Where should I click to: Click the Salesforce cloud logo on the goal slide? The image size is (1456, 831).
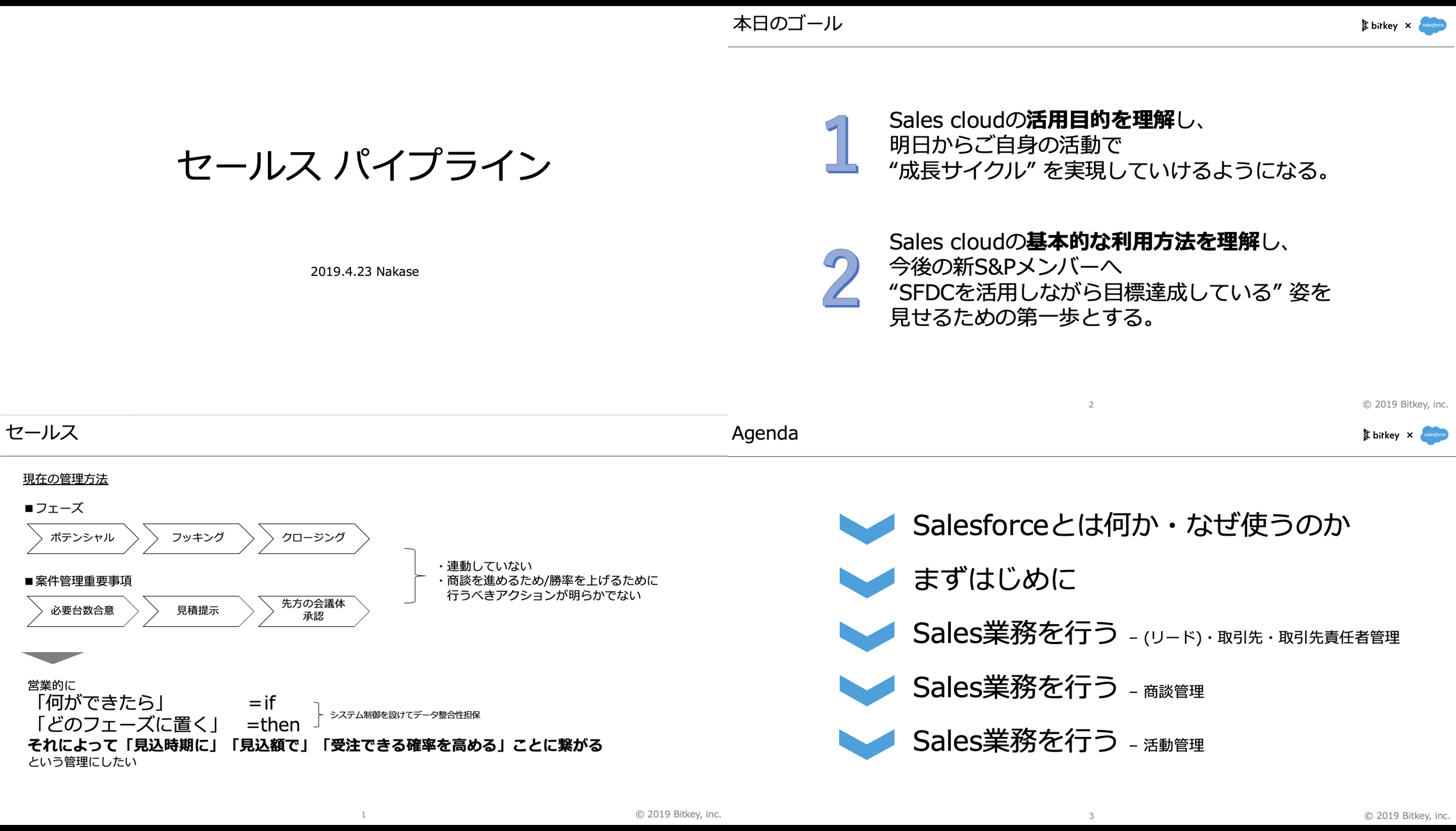pyautogui.click(x=1433, y=26)
